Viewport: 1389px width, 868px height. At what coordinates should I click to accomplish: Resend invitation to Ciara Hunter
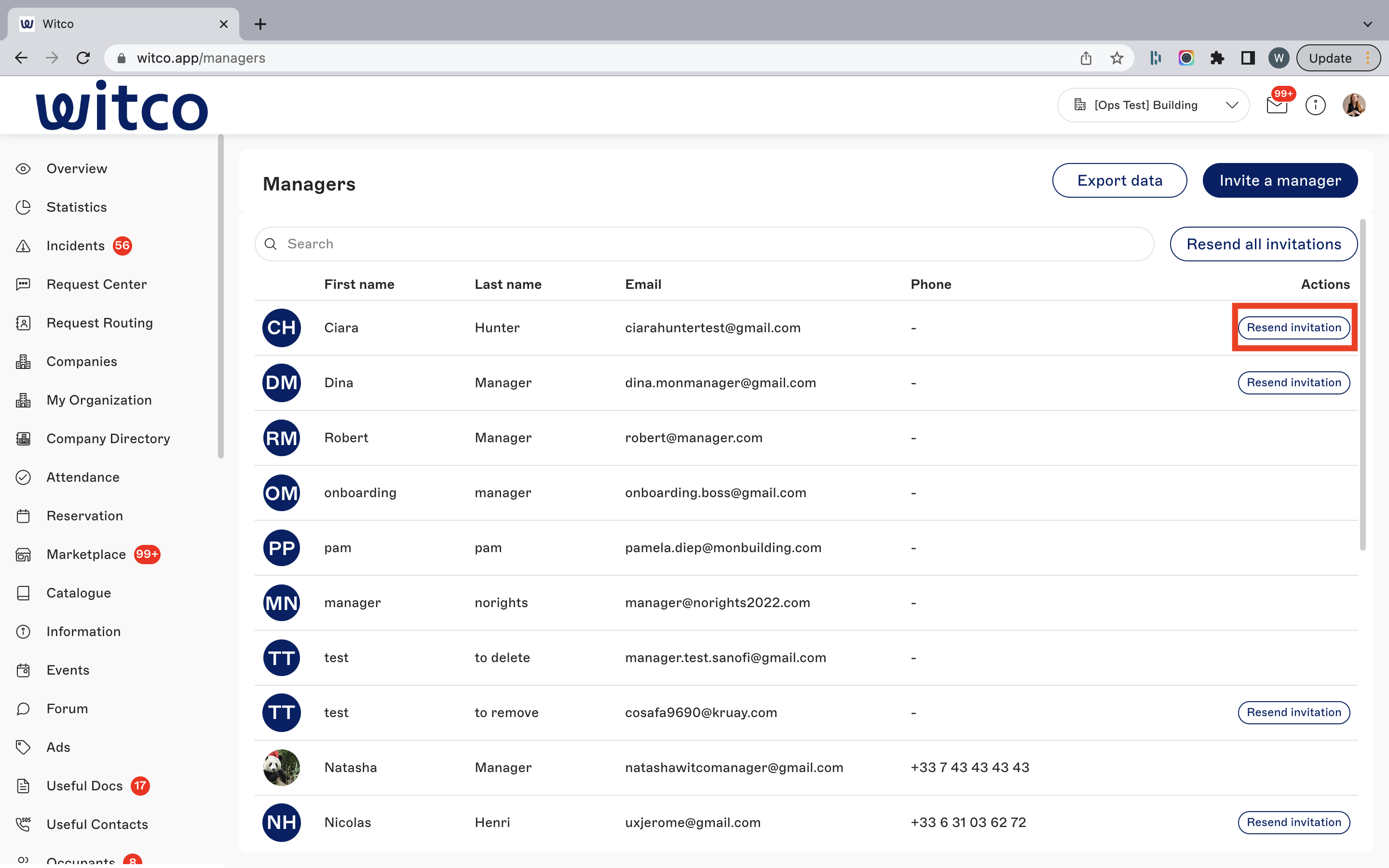coord(1294,327)
